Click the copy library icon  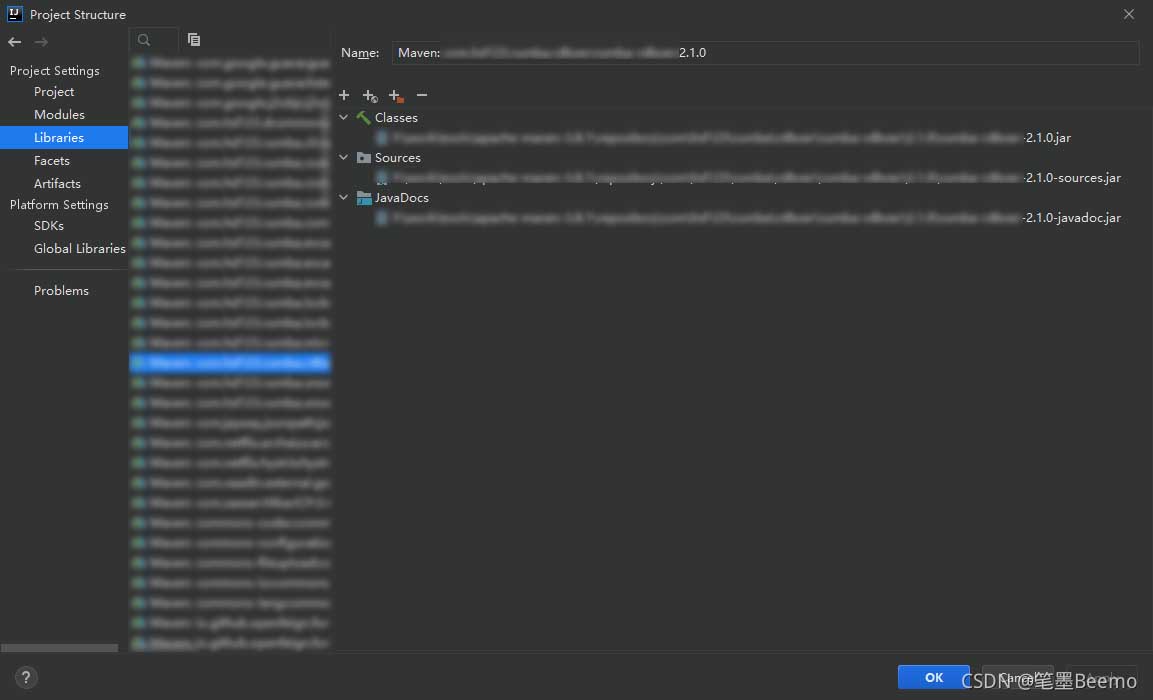[x=193, y=40]
